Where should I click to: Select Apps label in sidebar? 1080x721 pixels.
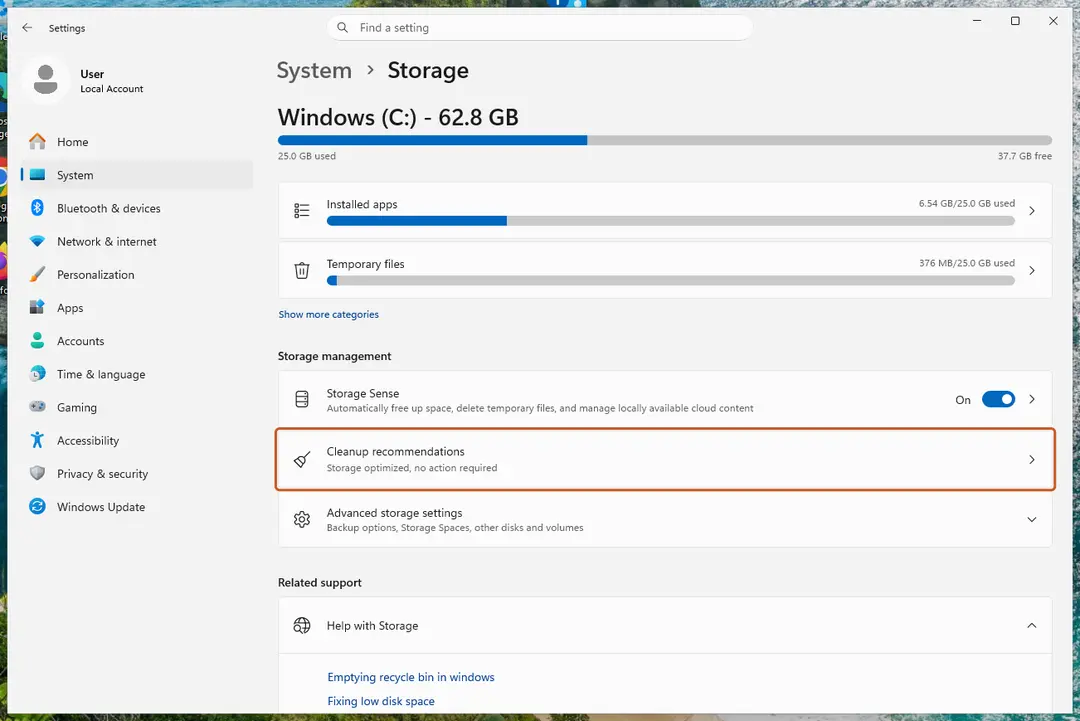tap(70, 308)
